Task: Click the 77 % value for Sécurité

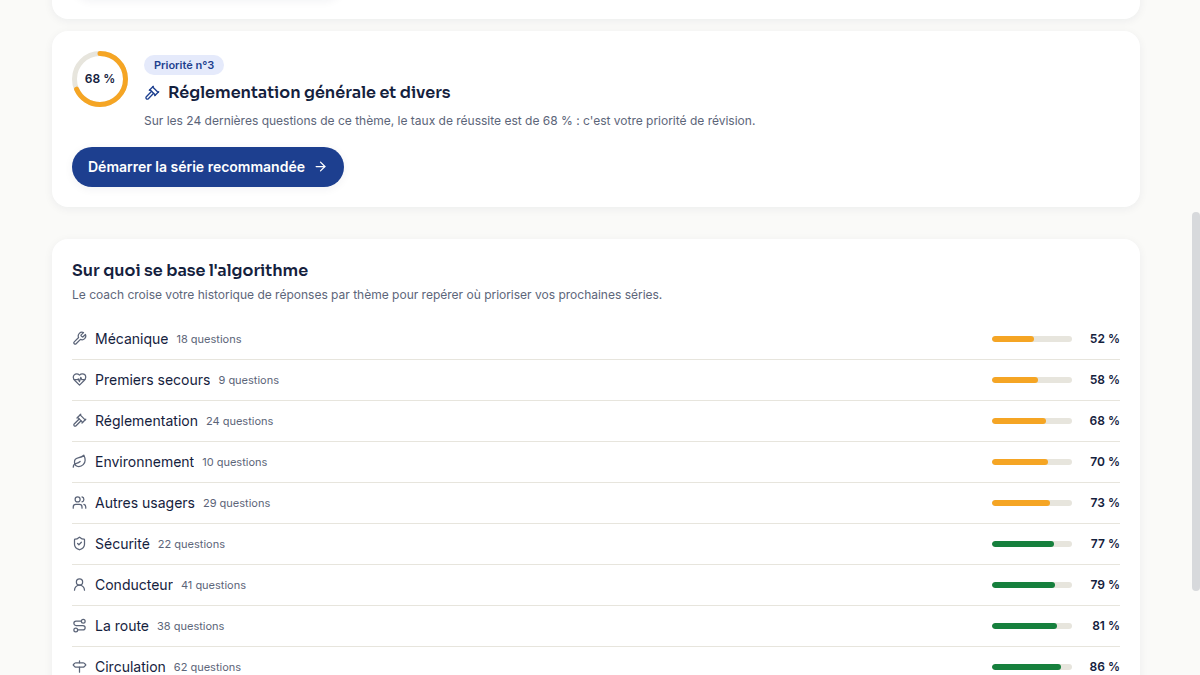Action: [1105, 544]
